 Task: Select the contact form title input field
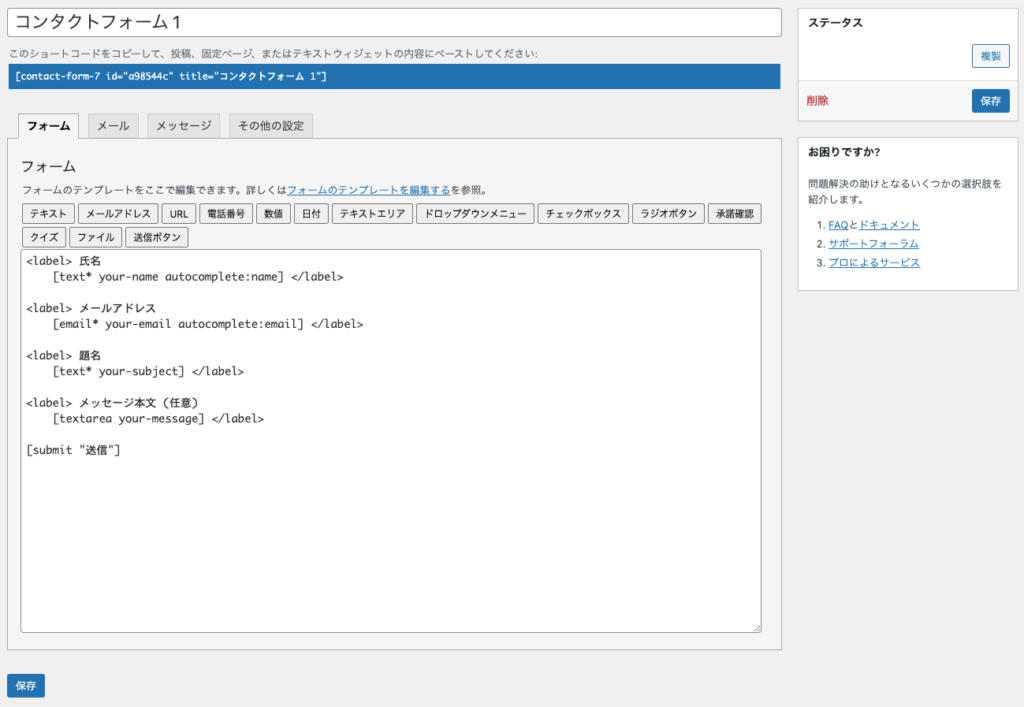point(394,22)
